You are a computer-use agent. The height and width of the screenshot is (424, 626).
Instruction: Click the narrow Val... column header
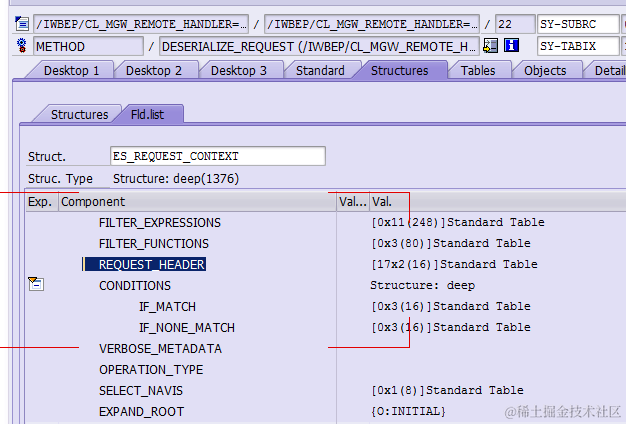(x=353, y=202)
